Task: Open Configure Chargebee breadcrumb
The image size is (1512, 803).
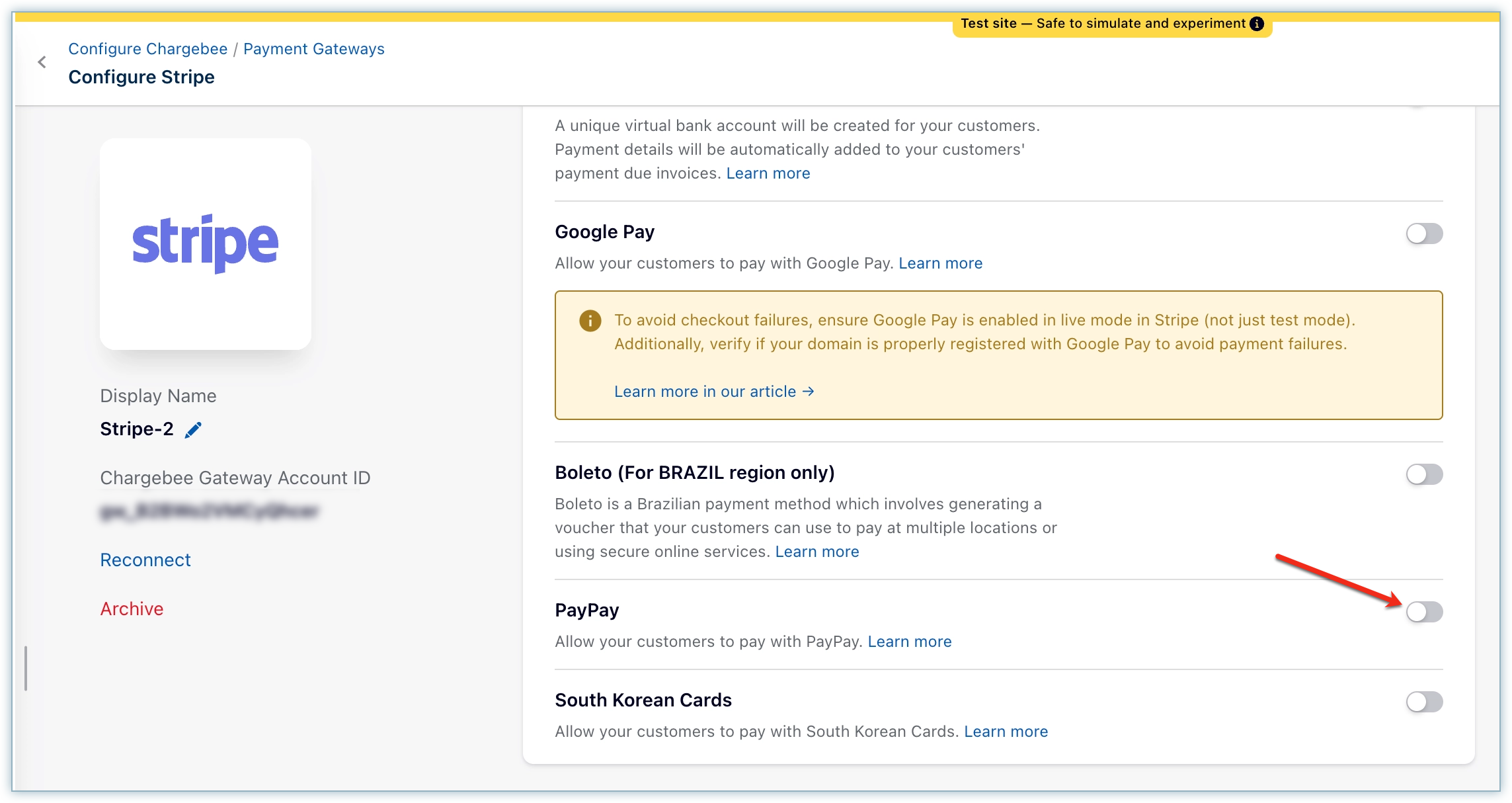Action: pos(148,49)
